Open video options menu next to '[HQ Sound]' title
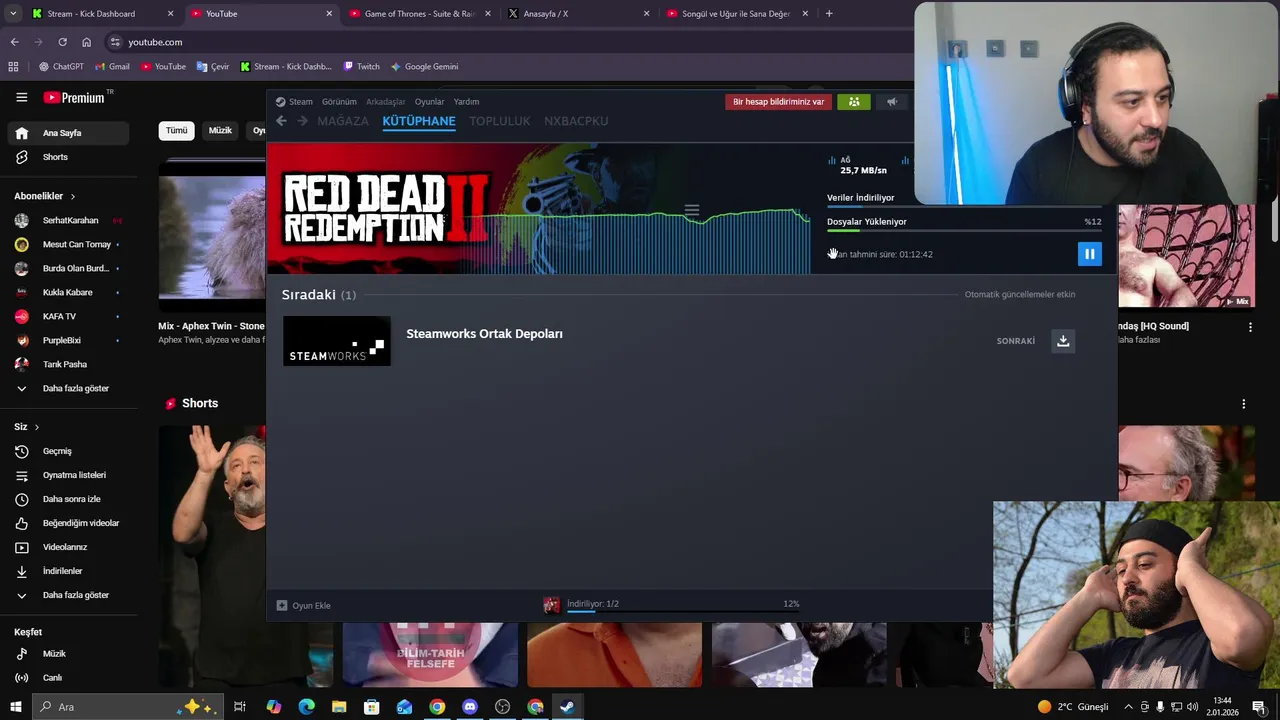 [1250, 327]
